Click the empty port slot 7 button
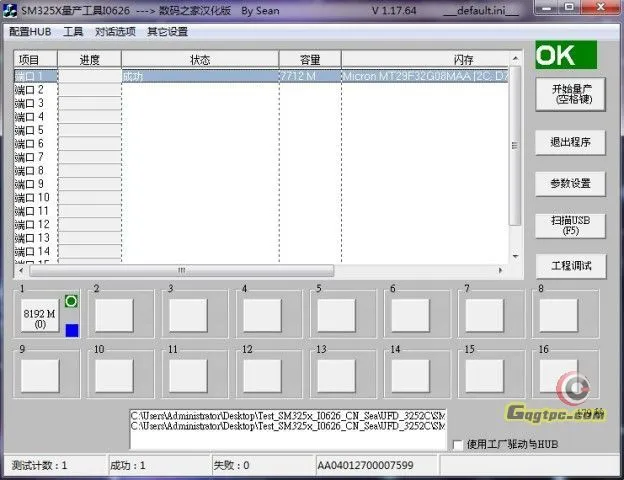 (484, 315)
